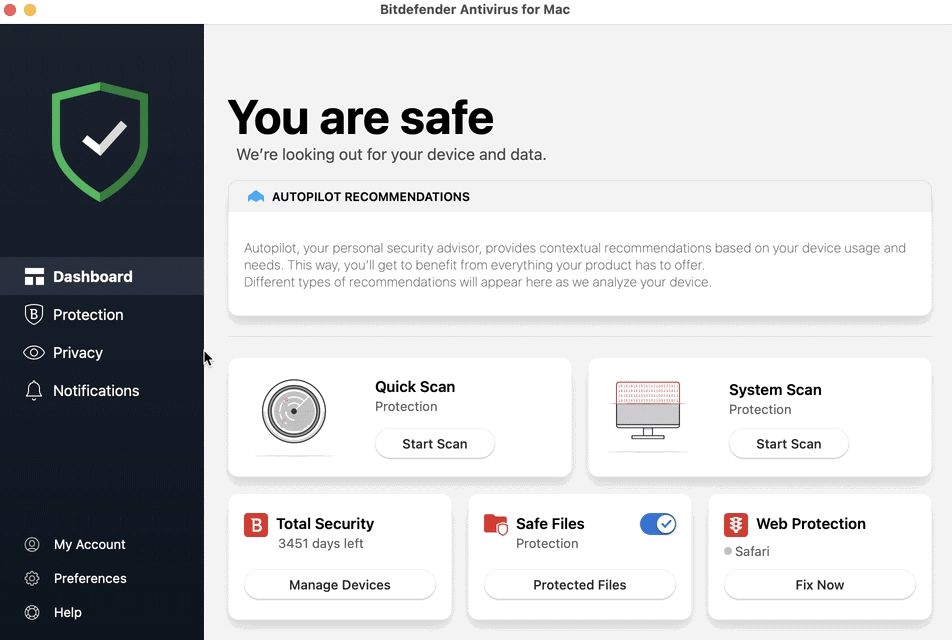Click the 'Safe Files' title
The width and height of the screenshot is (952, 640).
550,523
